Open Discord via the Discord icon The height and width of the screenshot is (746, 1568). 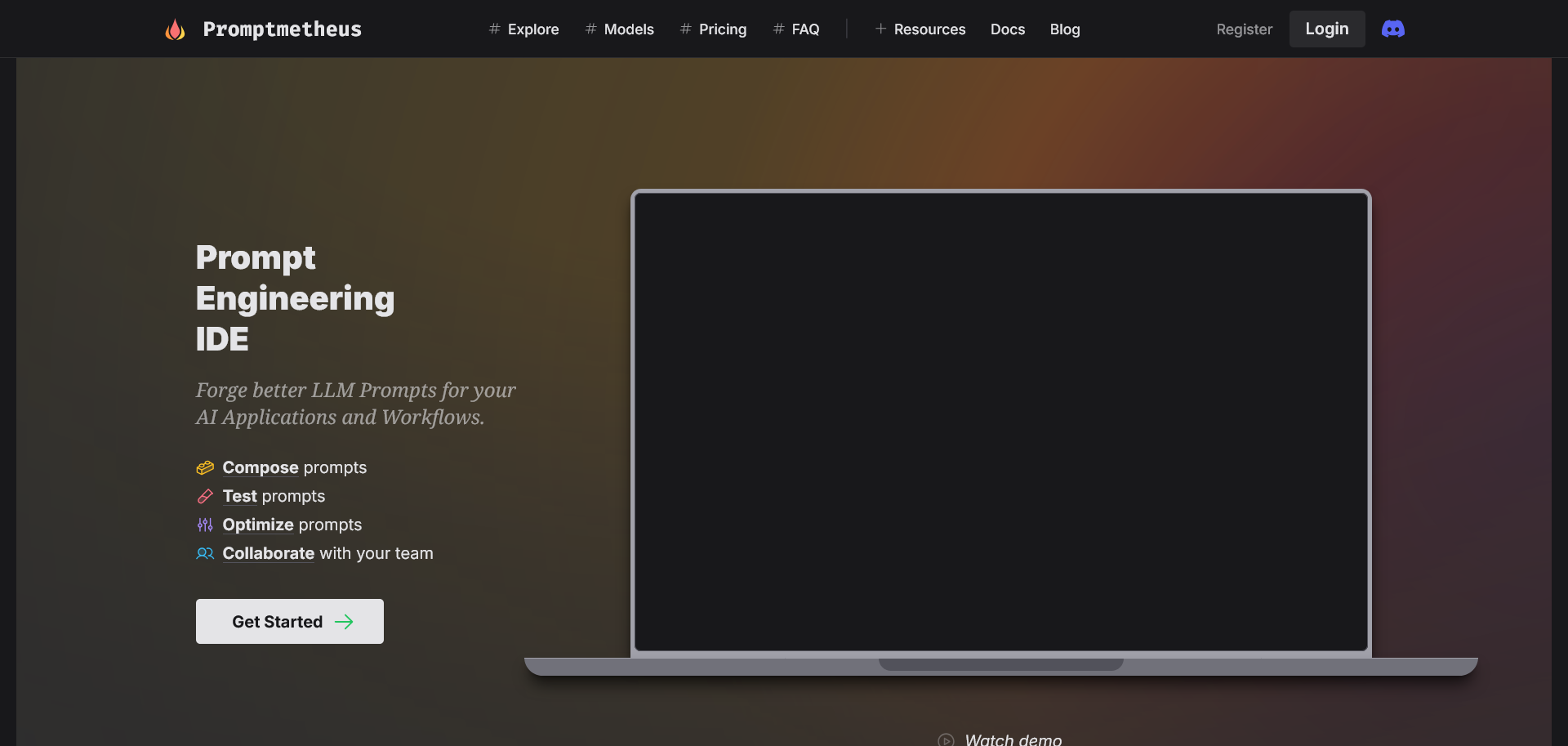point(1392,29)
